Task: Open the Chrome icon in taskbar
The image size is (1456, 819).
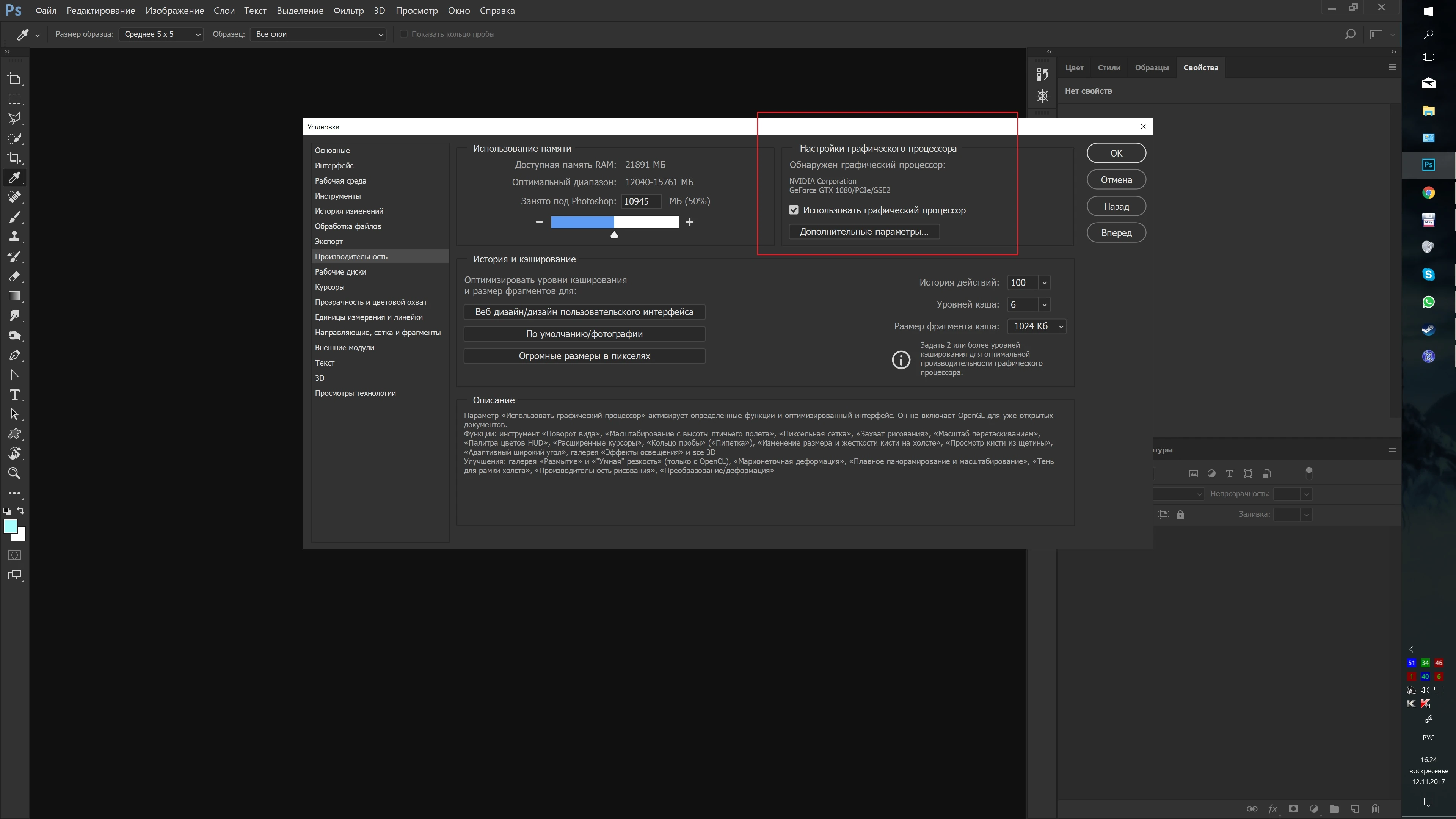Action: 1428,193
